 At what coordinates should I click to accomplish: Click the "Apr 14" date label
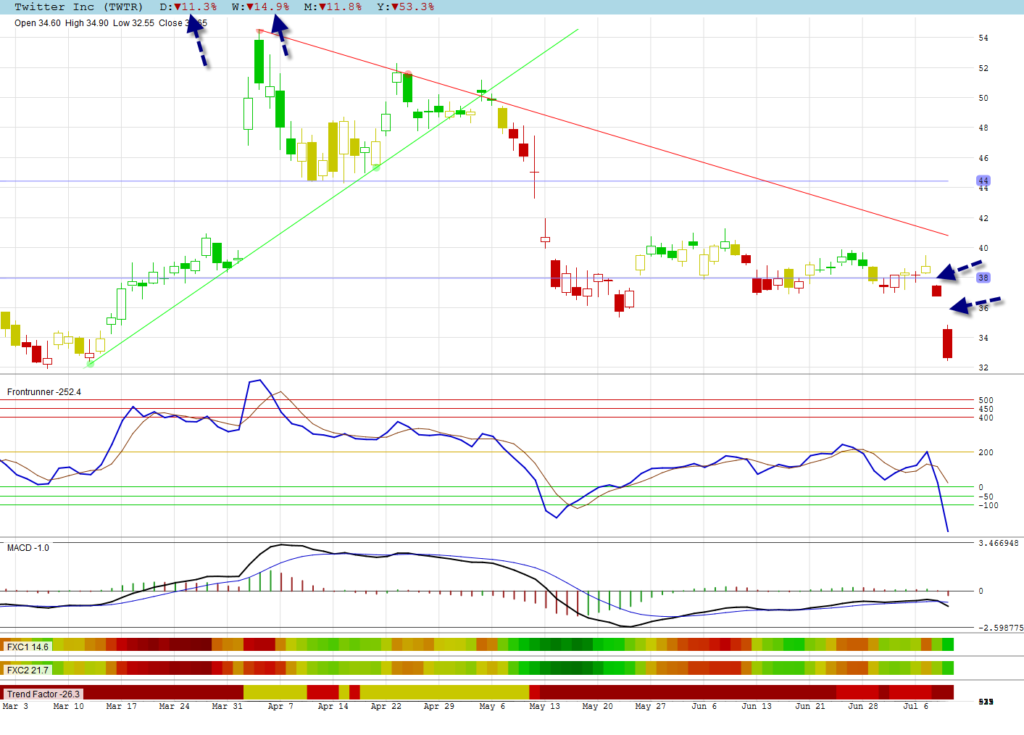click(x=333, y=706)
